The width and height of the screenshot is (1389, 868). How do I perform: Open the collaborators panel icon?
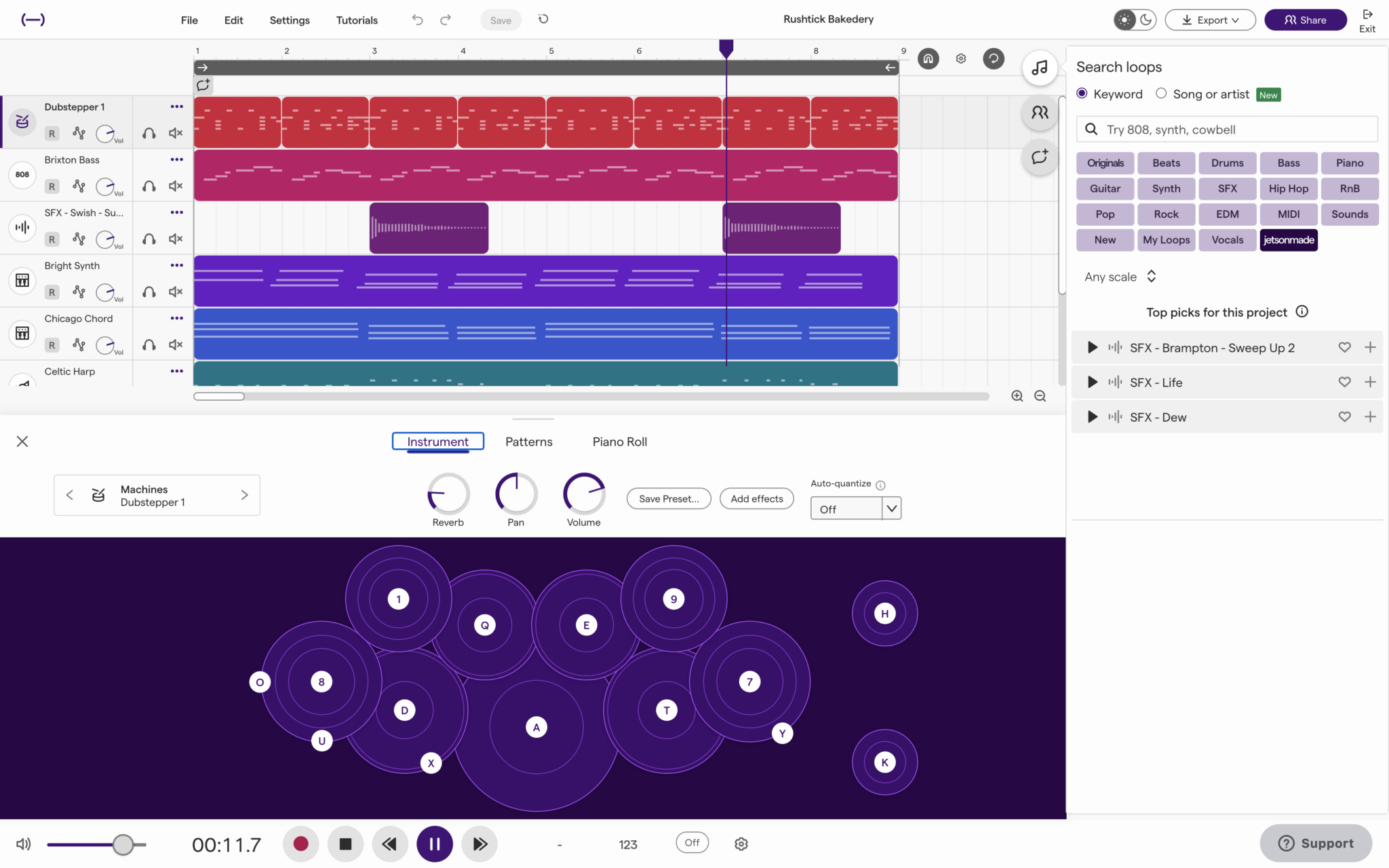tap(1040, 113)
